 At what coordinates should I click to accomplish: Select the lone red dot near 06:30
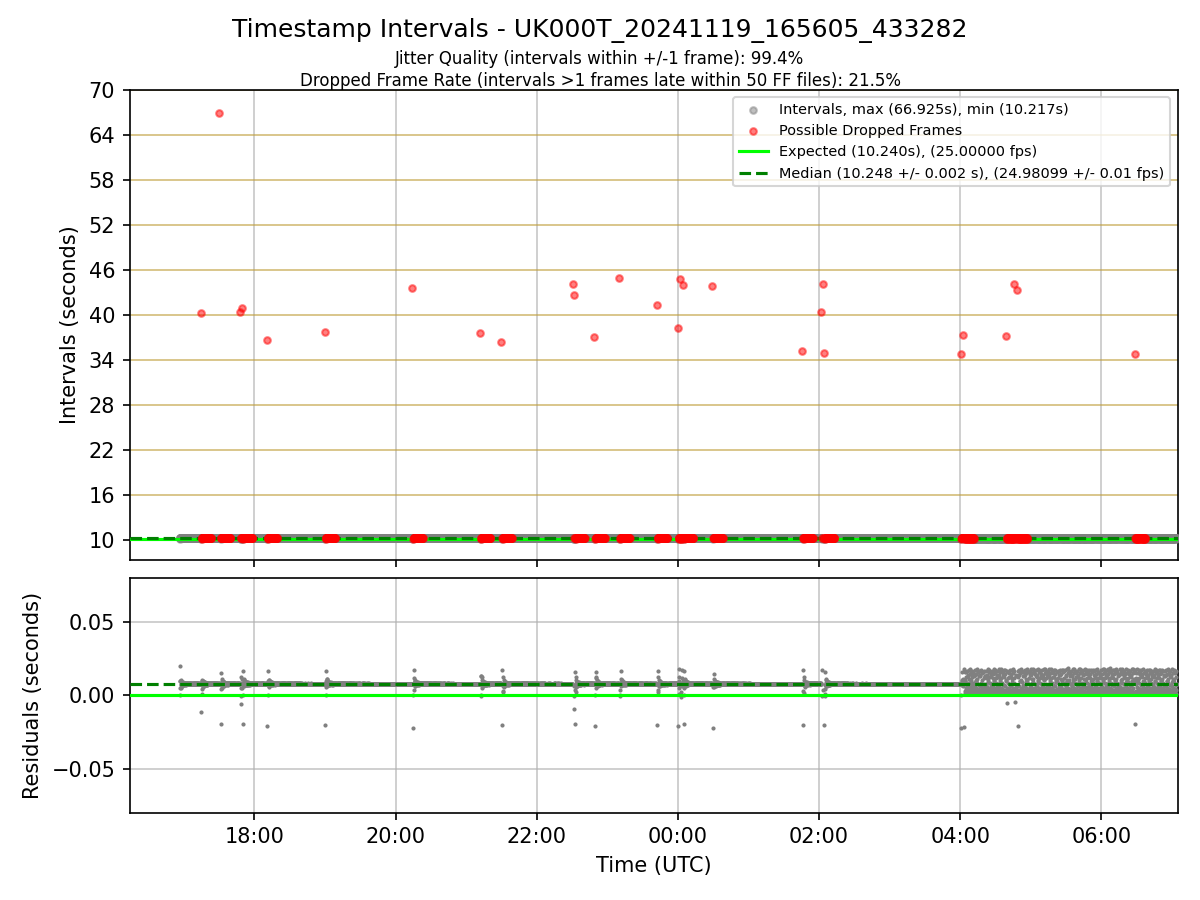tap(1135, 354)
